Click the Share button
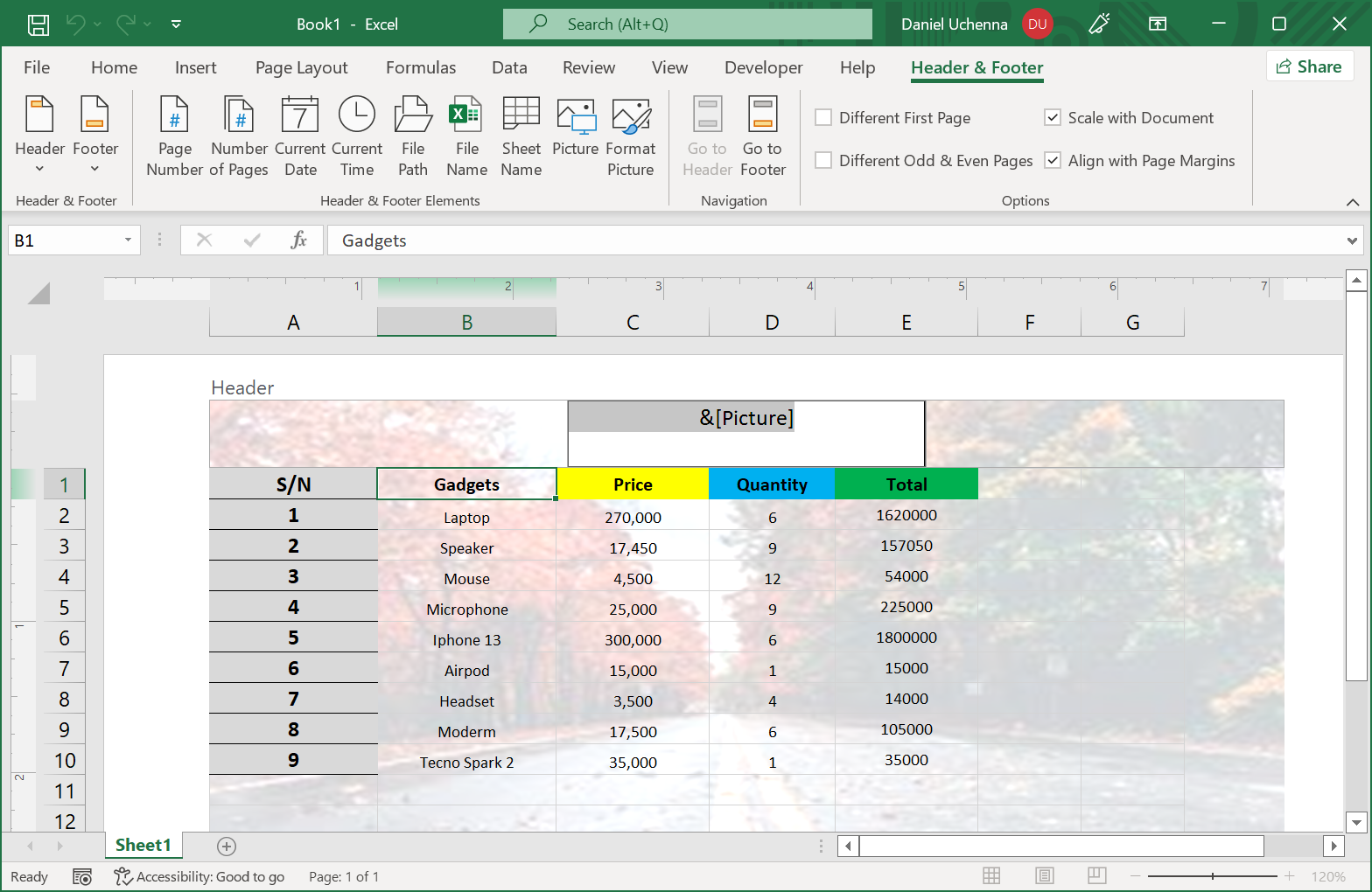The height and width of the screenshot is (892, 1372). [1309, 67]
